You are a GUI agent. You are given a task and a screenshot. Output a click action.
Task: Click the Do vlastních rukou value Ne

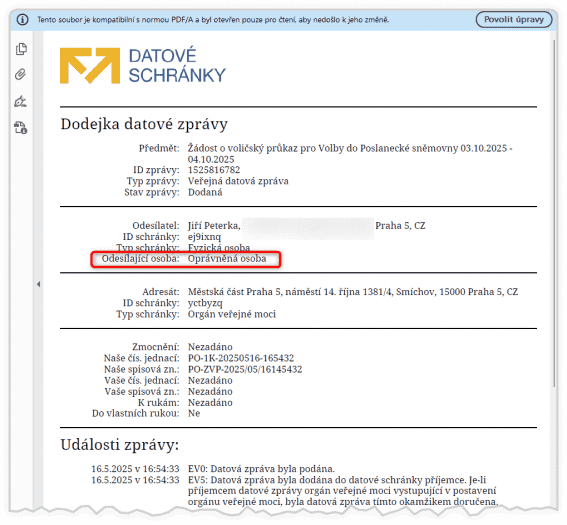click(194, 414)
